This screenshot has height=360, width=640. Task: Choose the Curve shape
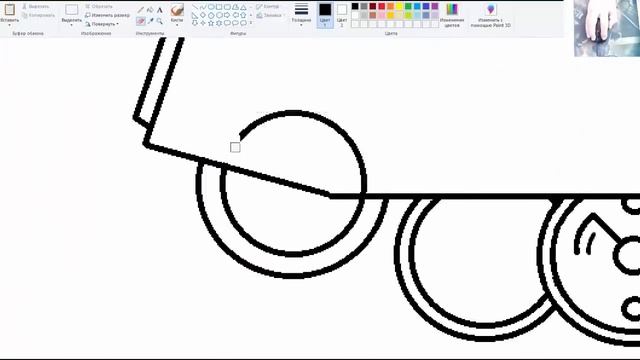[203, 7]
